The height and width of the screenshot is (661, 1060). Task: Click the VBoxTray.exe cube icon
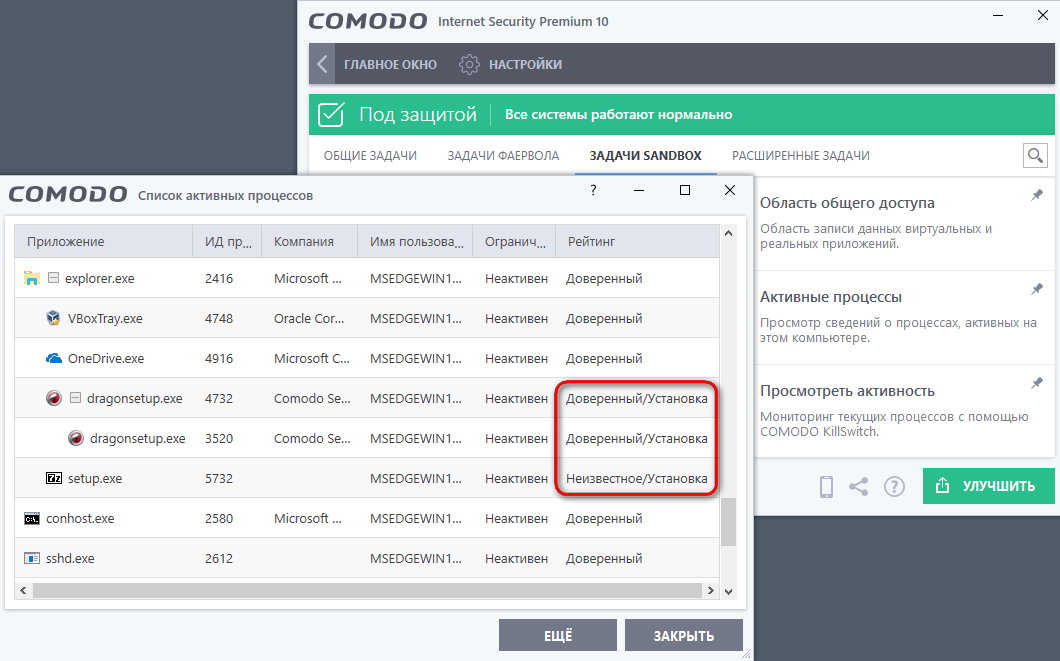pyautogui.click(x=53, y=318)
